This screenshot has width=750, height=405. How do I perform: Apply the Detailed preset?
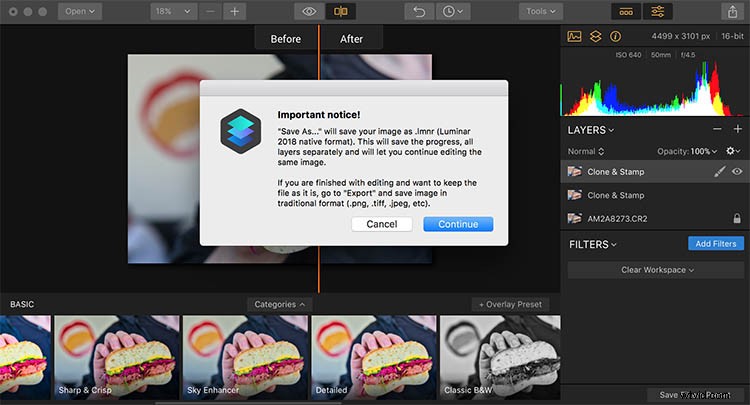pyautogui.click(x=374, y=357)
